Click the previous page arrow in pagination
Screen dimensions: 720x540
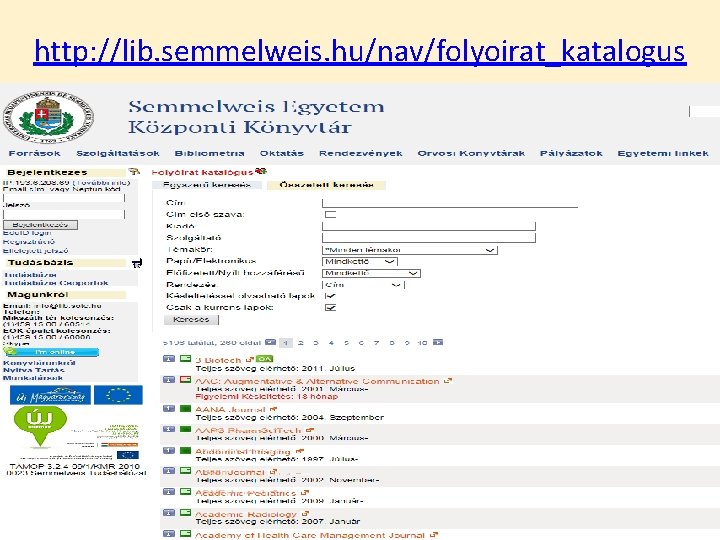[x=270, y=342]
